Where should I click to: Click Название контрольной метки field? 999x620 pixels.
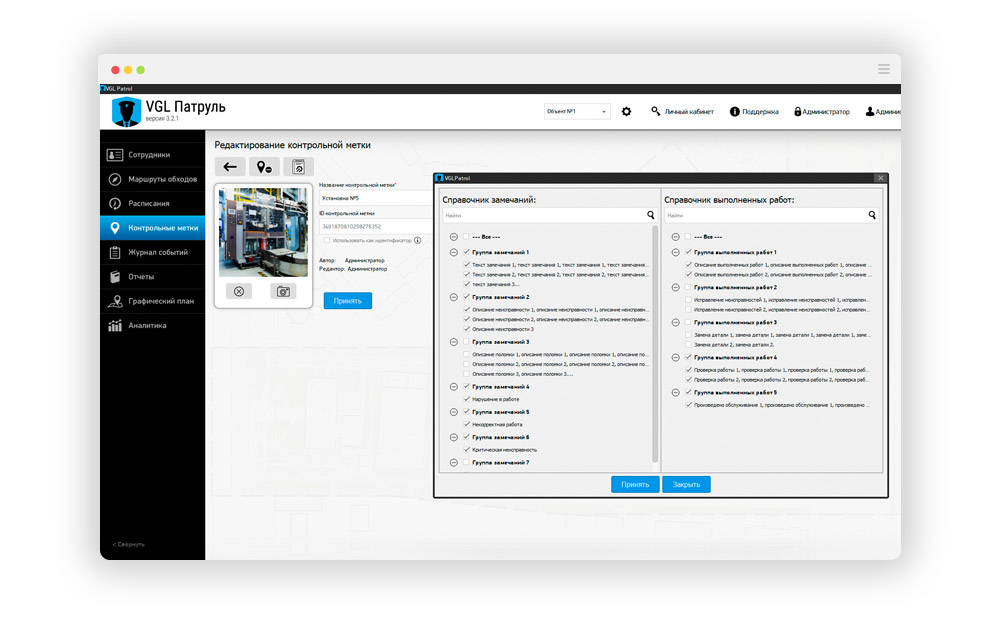(376, 198)
